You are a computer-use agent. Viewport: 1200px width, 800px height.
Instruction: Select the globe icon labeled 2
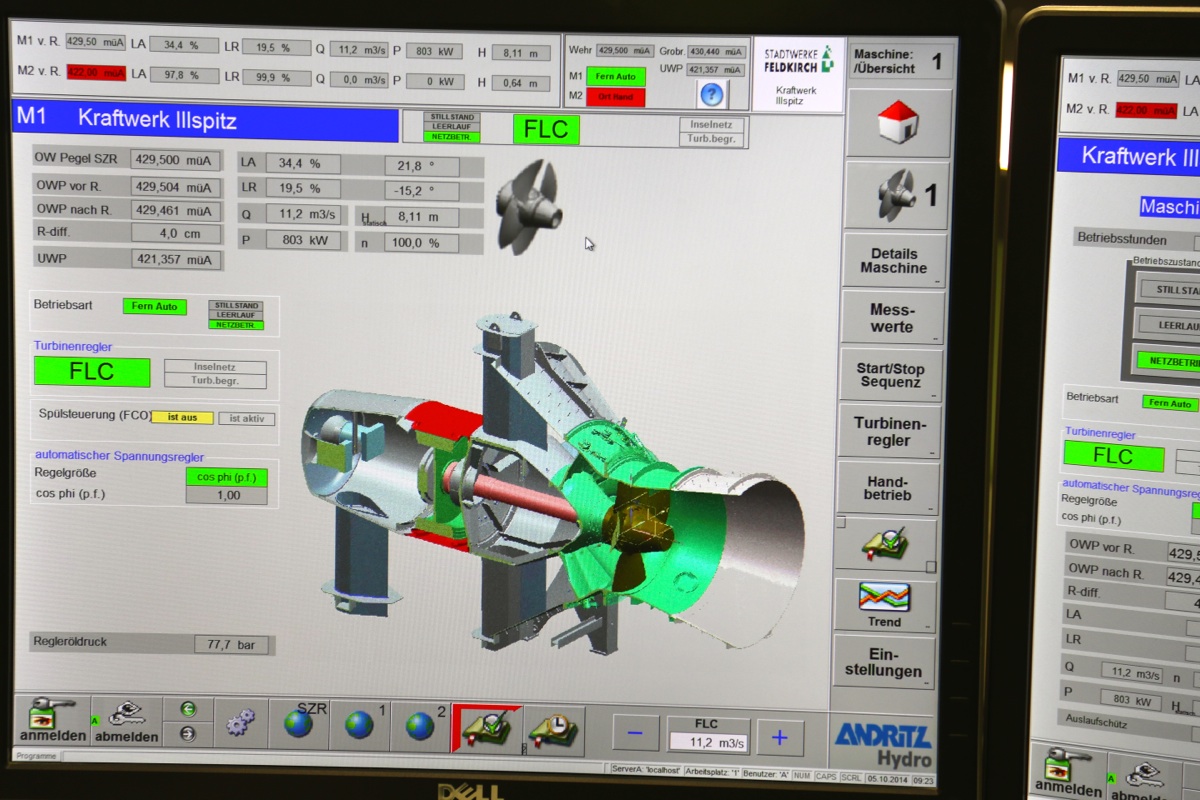point(420,724)
